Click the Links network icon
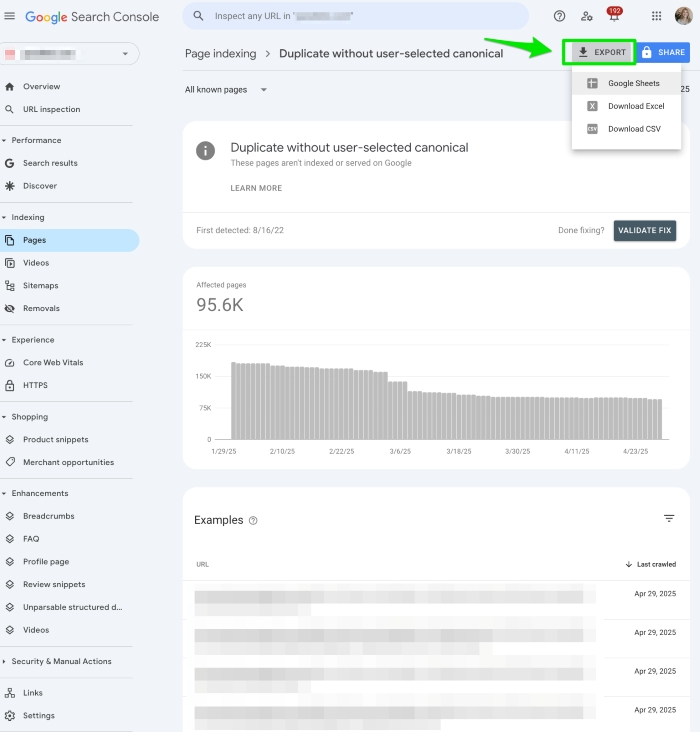 [9, 693]
